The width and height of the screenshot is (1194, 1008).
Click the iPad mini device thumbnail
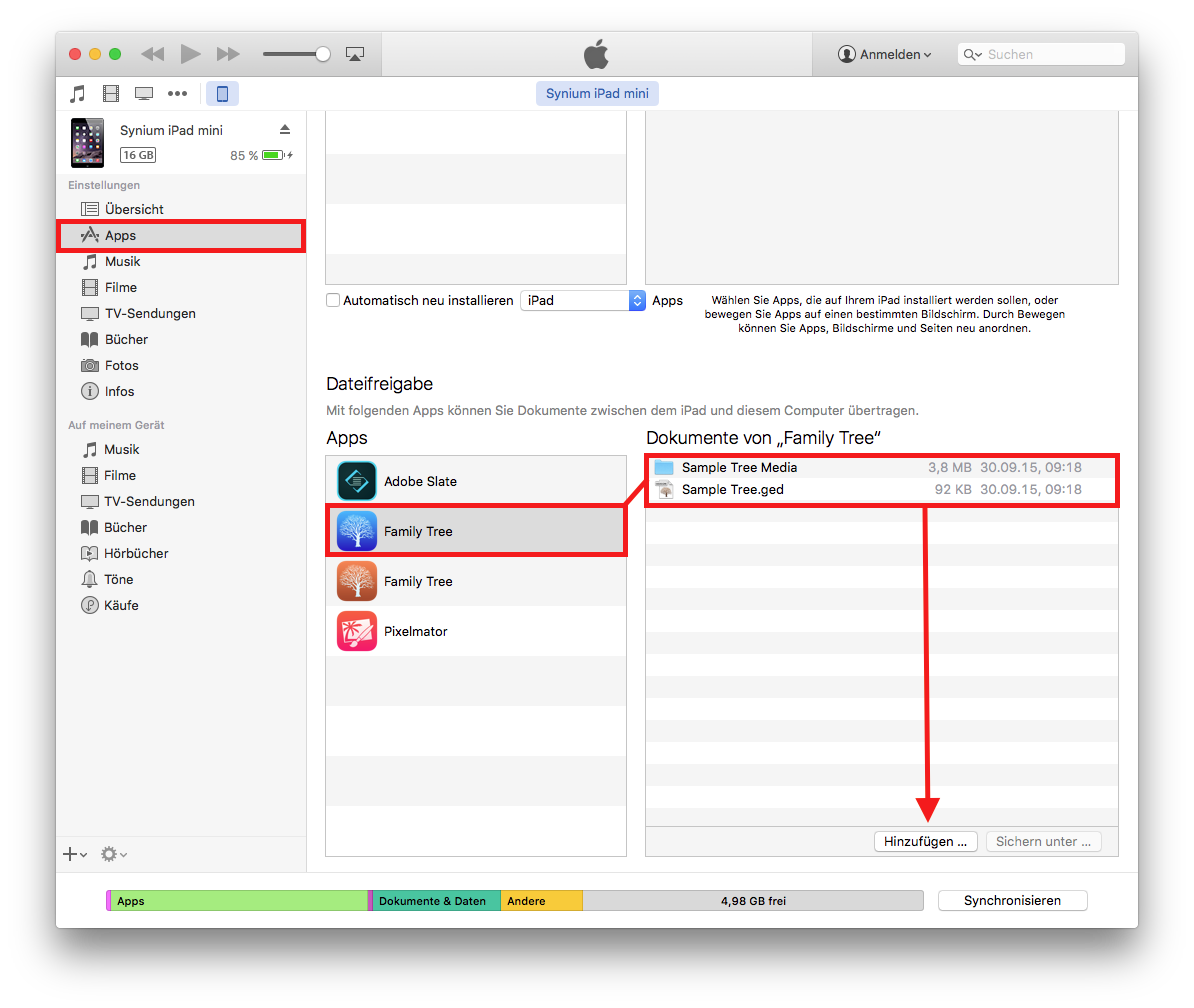(x=88, y=142)
